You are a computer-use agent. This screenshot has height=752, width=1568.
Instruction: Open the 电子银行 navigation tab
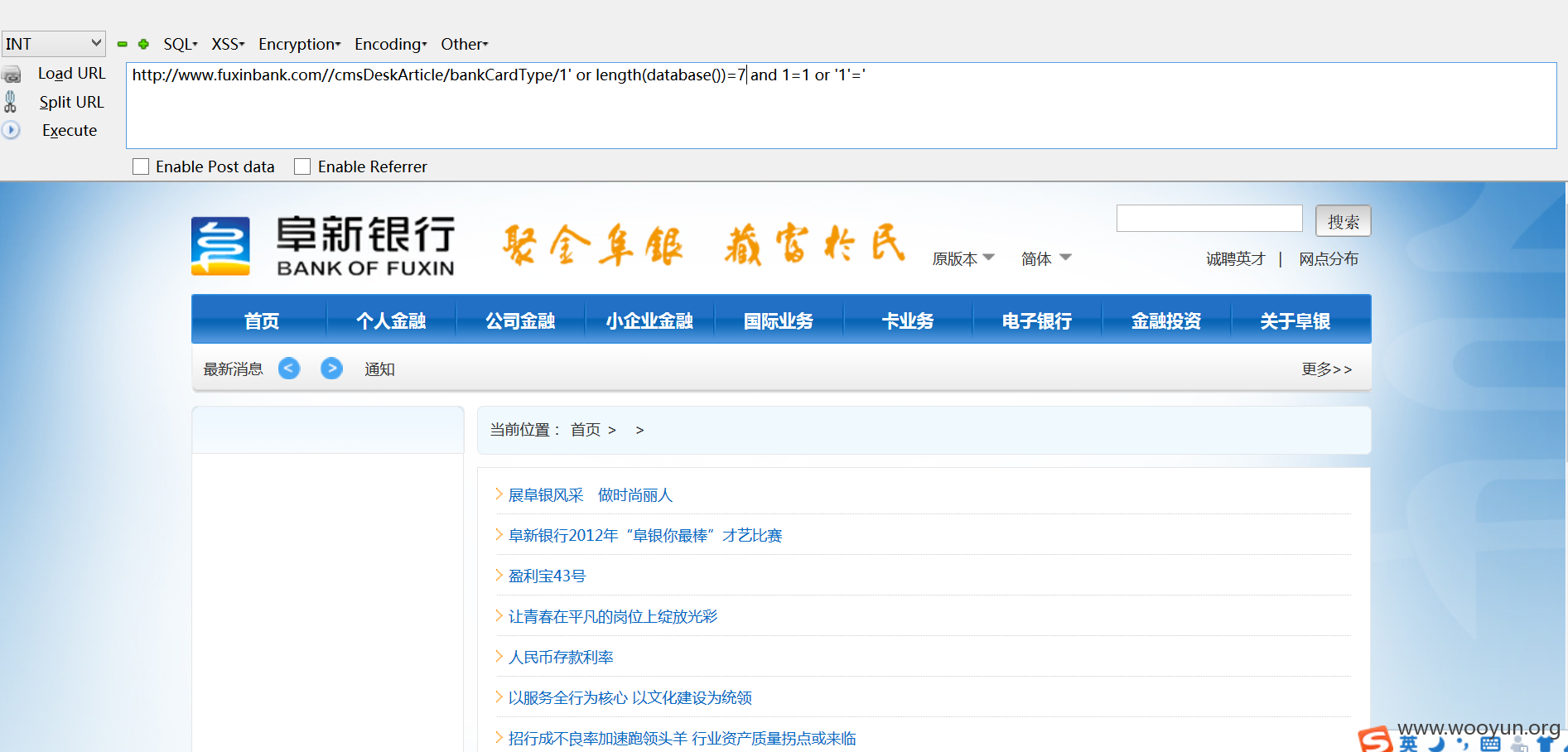pos(1037,320)
